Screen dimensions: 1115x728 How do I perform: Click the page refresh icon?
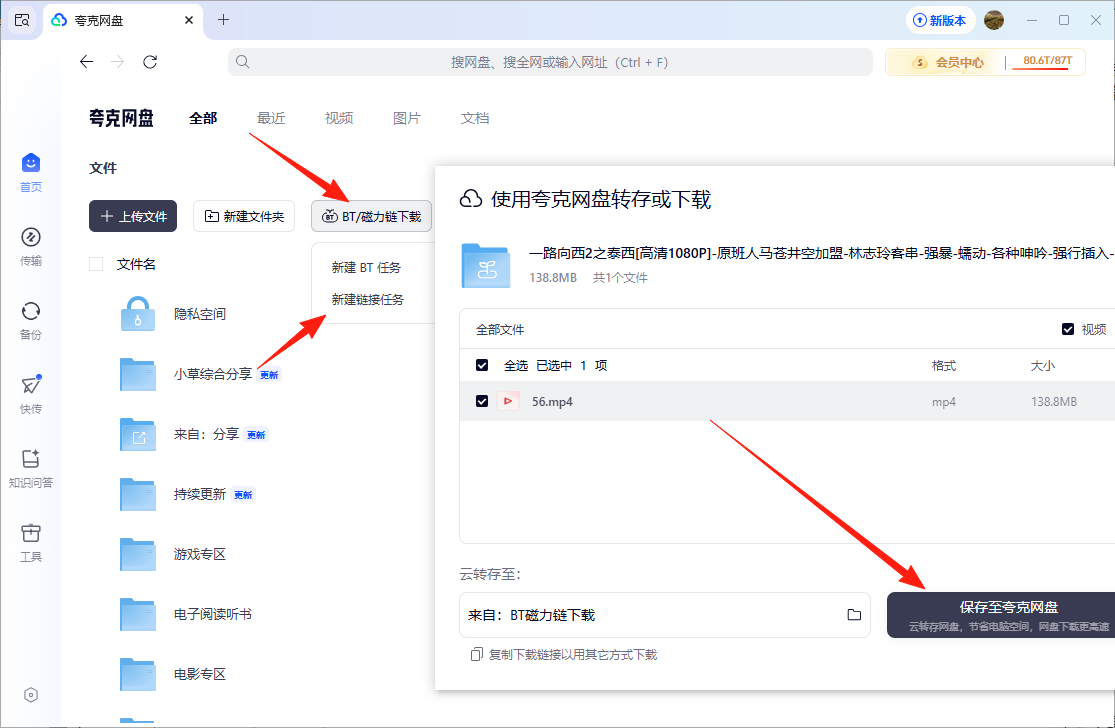[150, 62]
